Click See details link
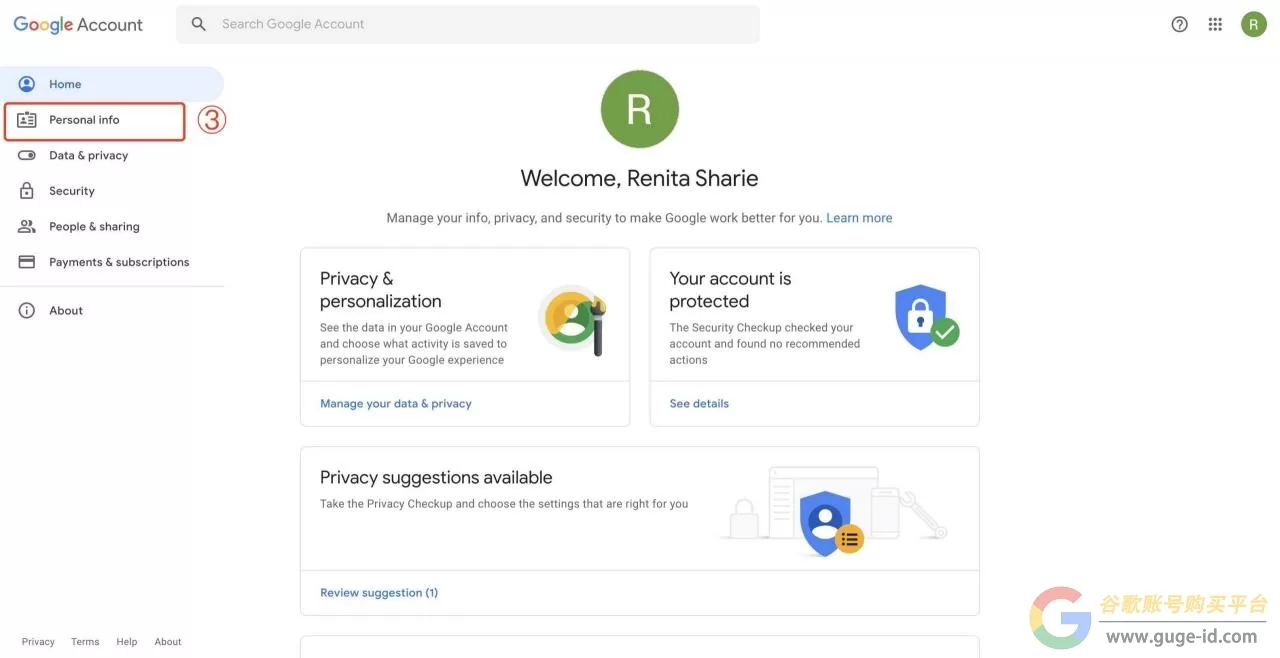The image size is (1280, 658). pos(699,404)
